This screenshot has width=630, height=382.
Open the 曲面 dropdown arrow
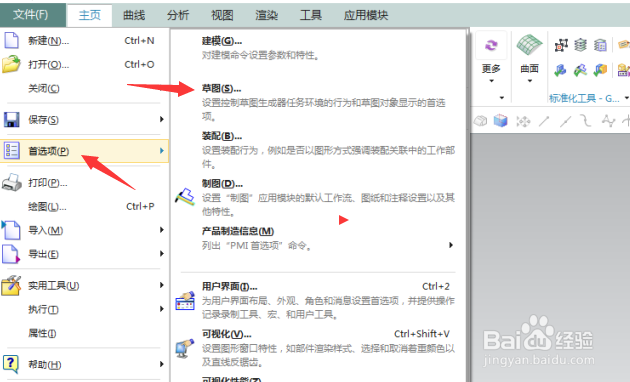tap(530, 81)
